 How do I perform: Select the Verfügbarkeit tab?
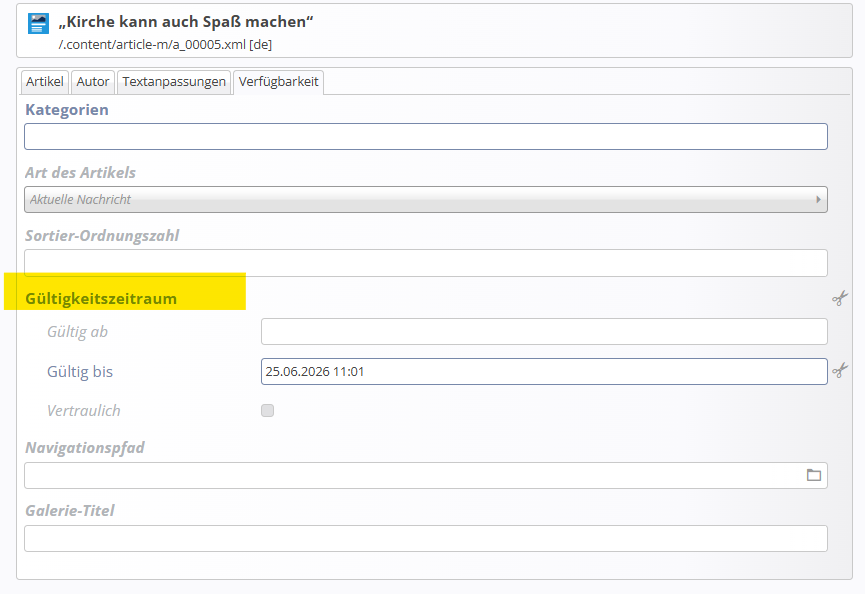point(279,82)
